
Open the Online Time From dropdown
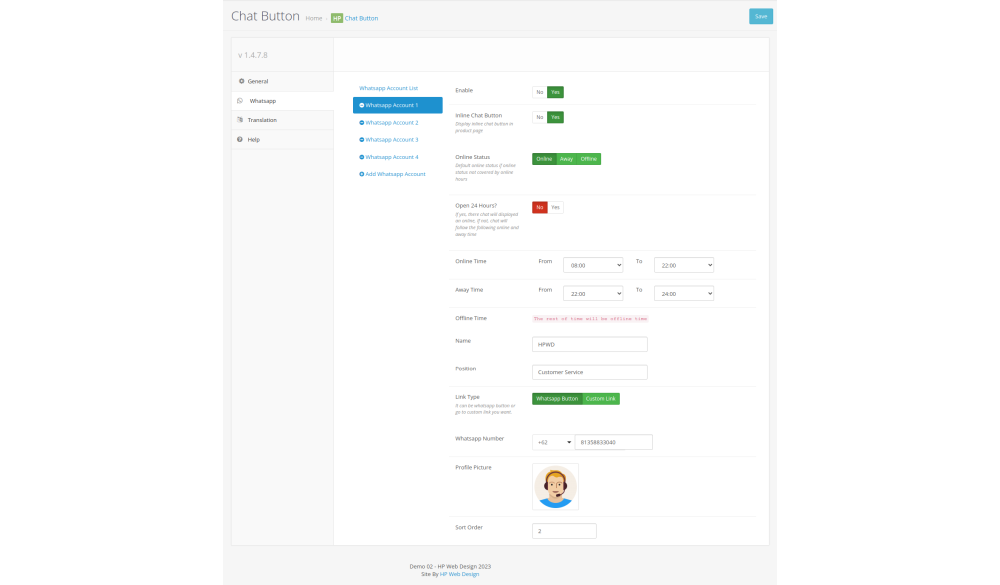click(x=593, y=265)
